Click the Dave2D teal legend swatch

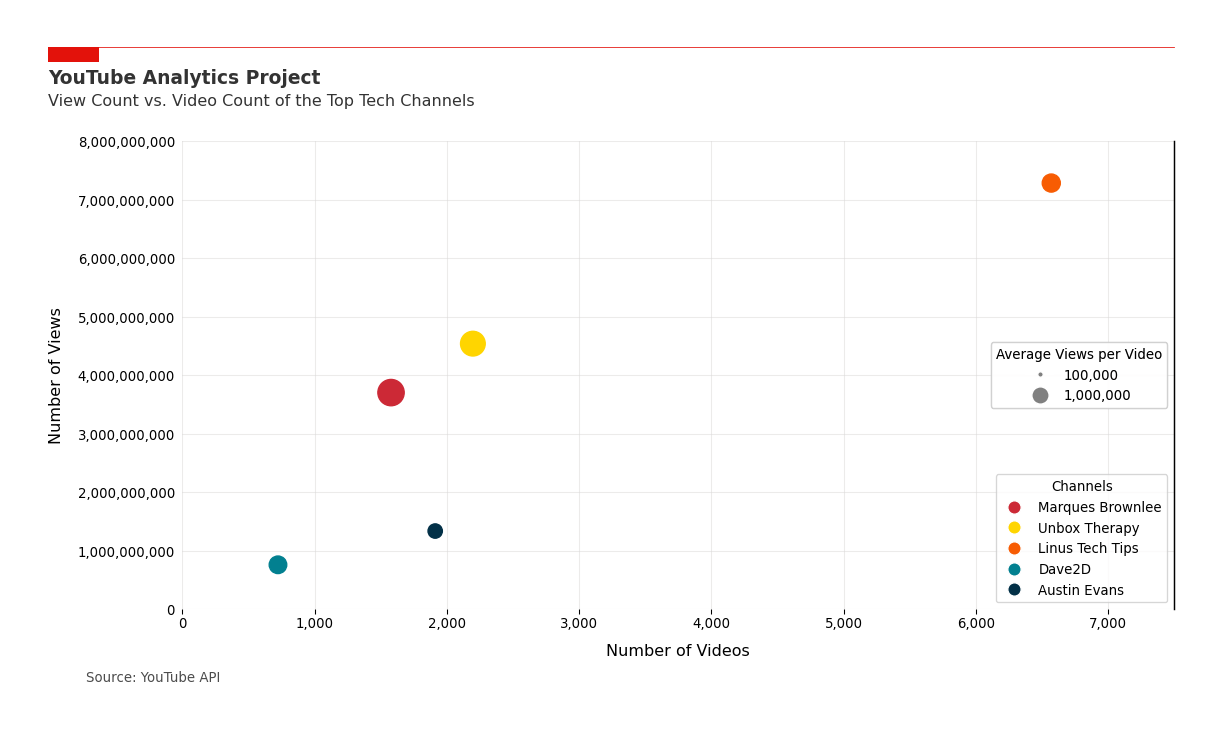(x=1014, y=570)
